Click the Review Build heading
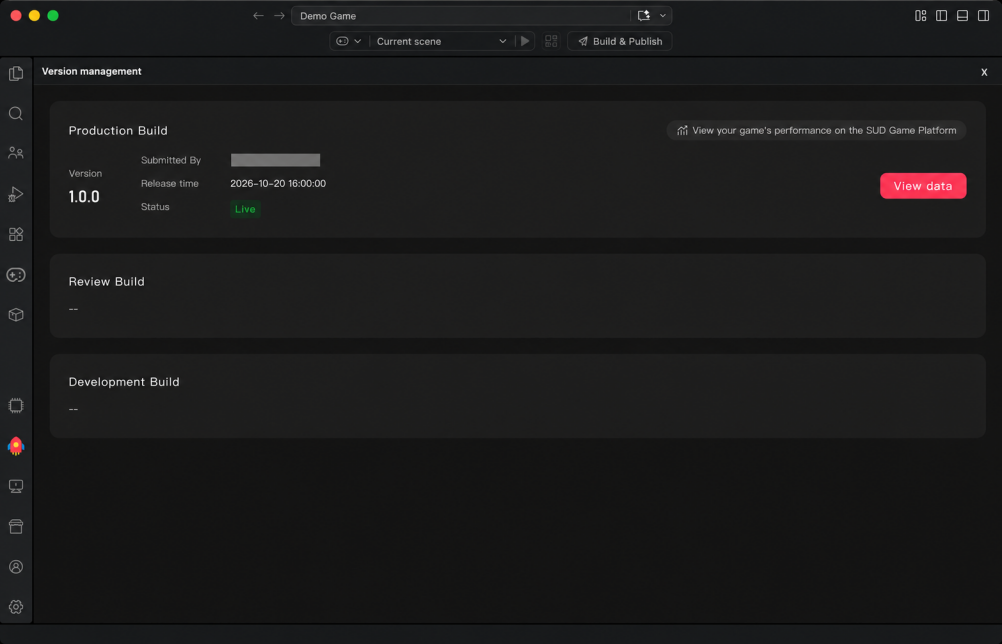The height and width of the screenshot is (644, 1002). point(107,282)
